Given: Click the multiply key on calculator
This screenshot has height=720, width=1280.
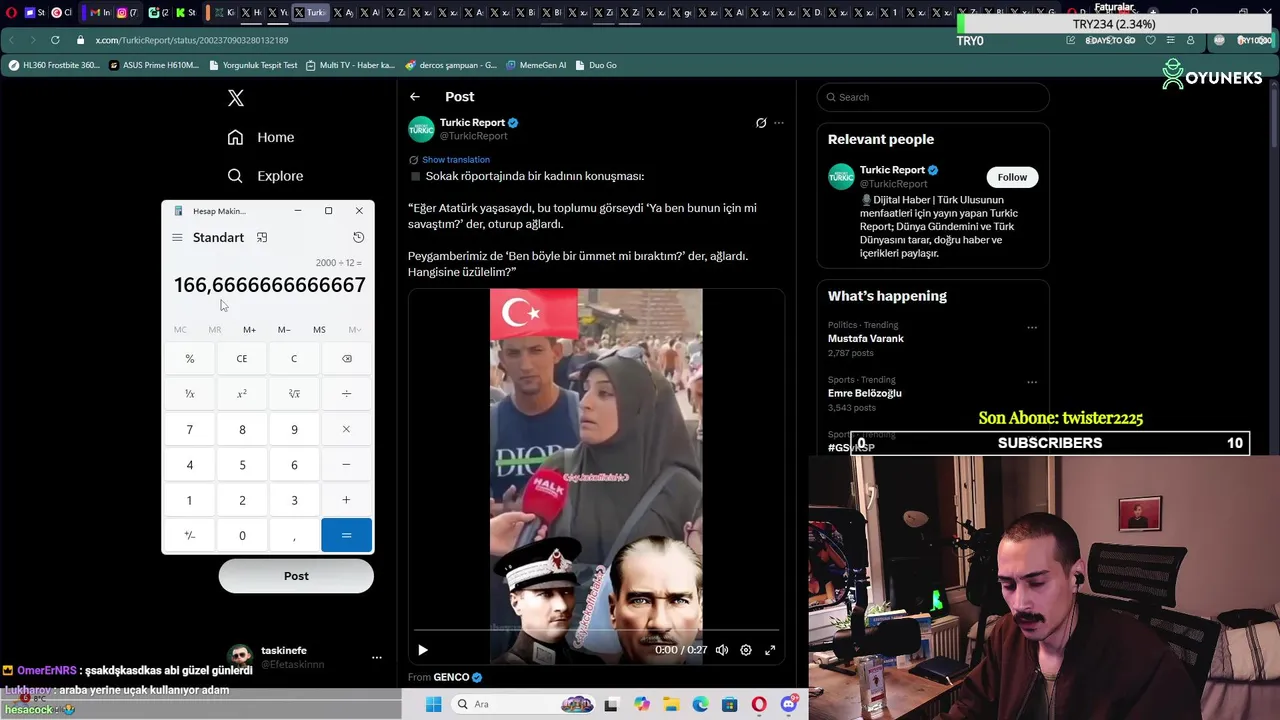Looking at the screenshot, I should pyautogui.click(x=346, y=430).
